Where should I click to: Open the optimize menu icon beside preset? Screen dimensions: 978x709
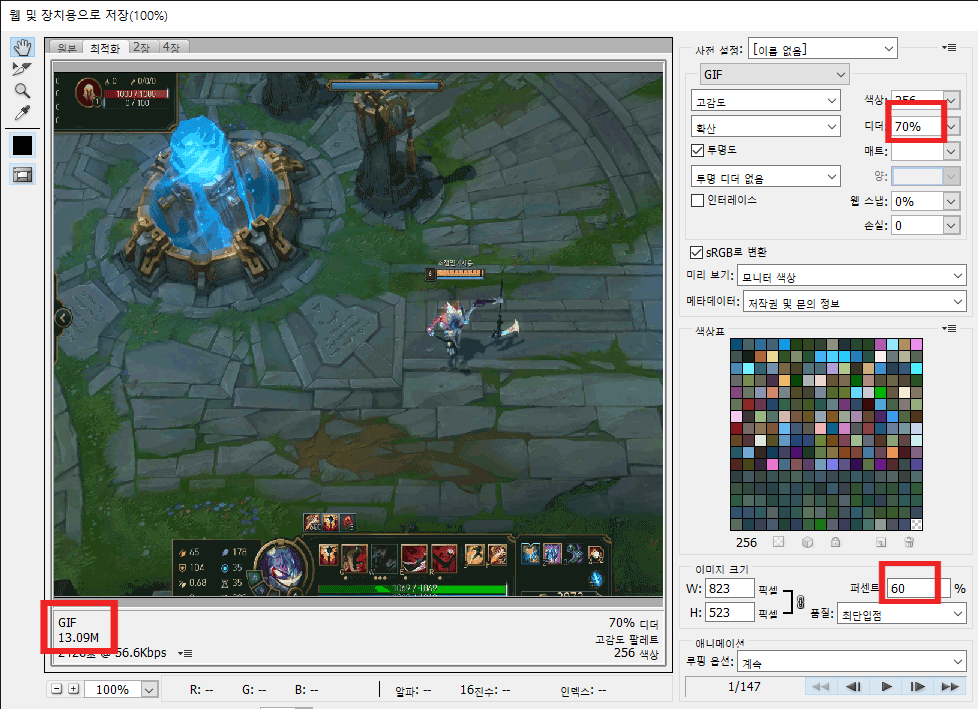point(949,47)
